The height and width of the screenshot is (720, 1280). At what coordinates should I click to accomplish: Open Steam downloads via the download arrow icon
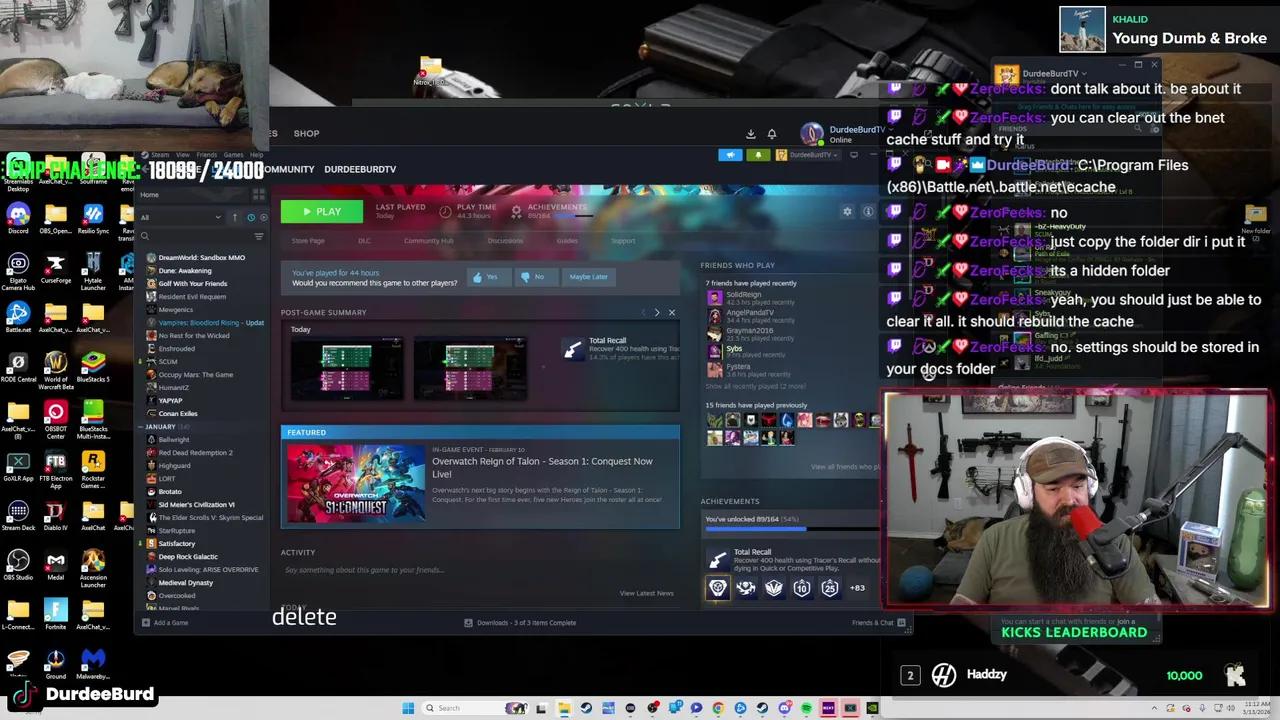pos(750,133)
